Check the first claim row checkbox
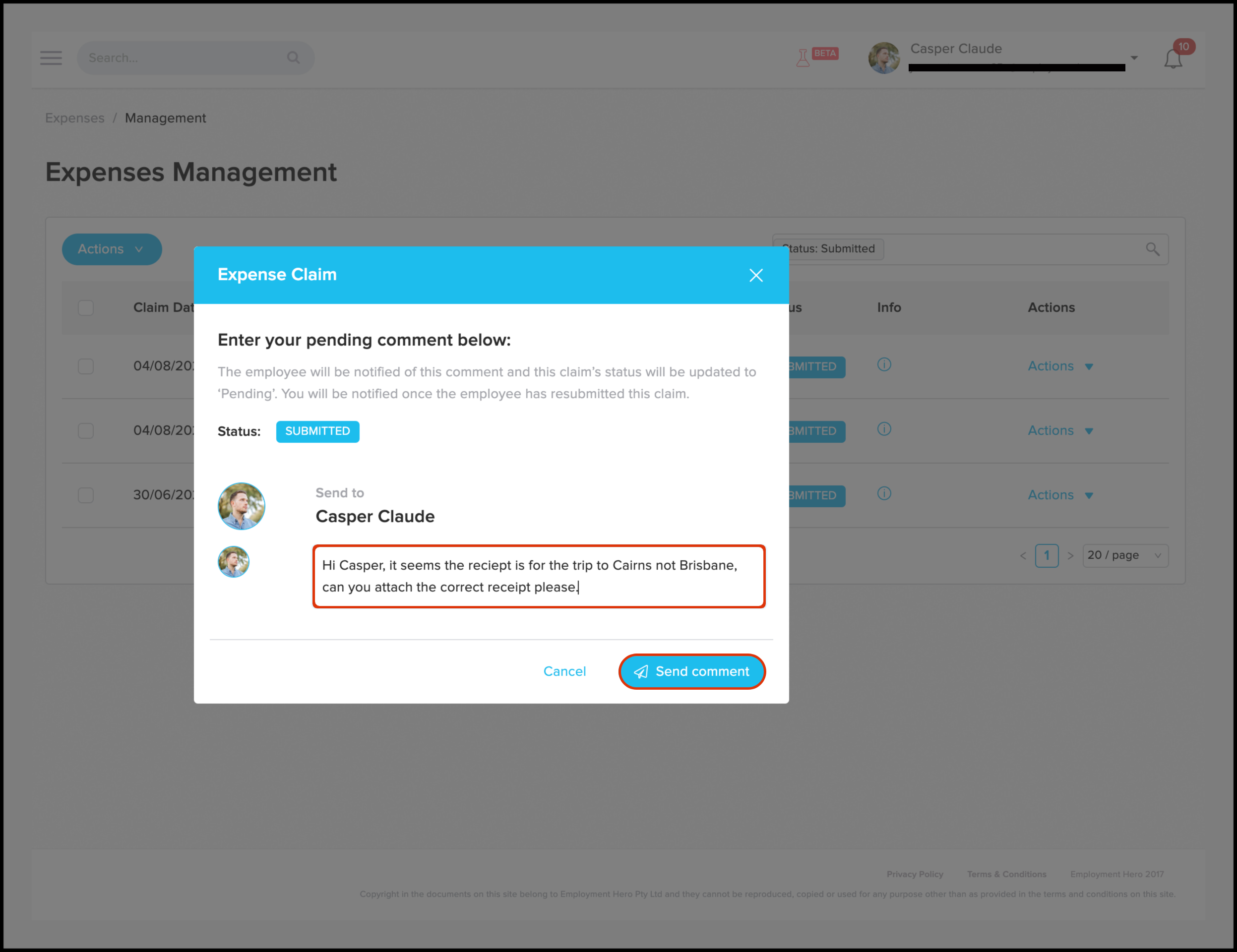 85,366
